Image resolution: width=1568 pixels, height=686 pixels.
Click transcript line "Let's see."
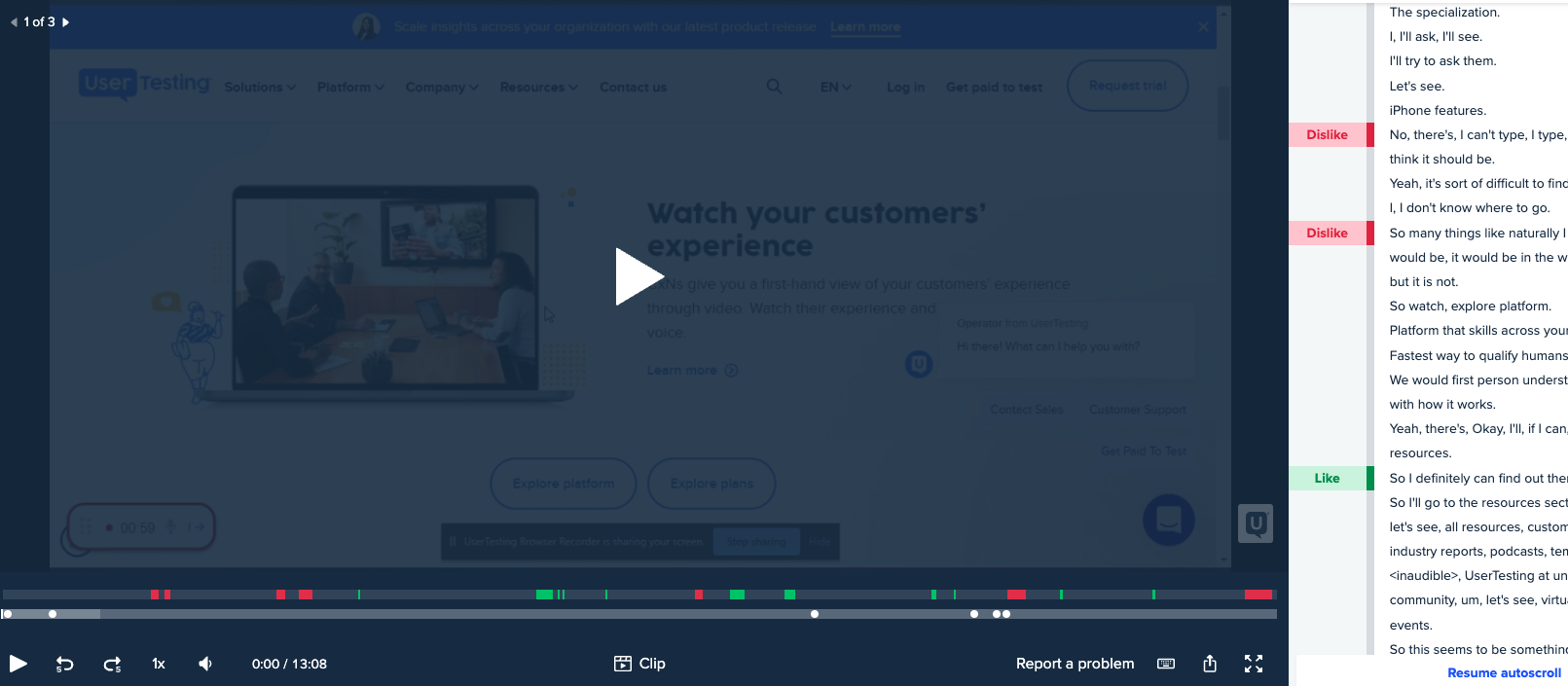tap(1417, 87)
